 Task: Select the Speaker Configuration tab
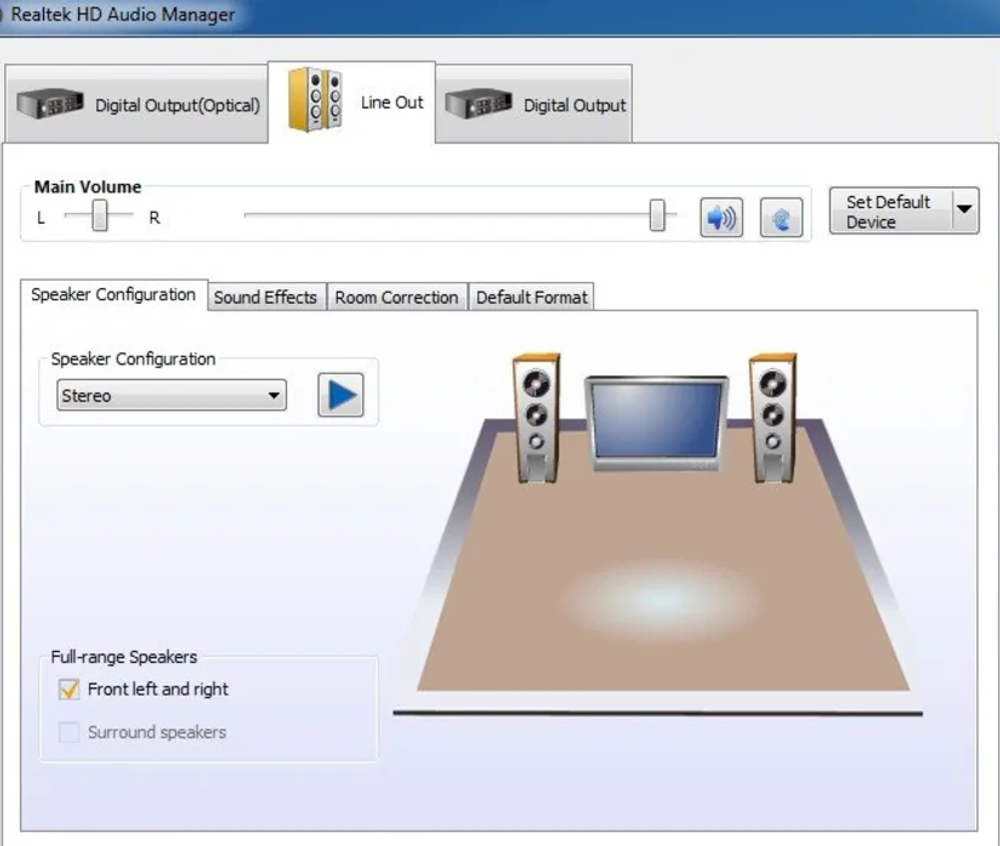click(114, 295)
